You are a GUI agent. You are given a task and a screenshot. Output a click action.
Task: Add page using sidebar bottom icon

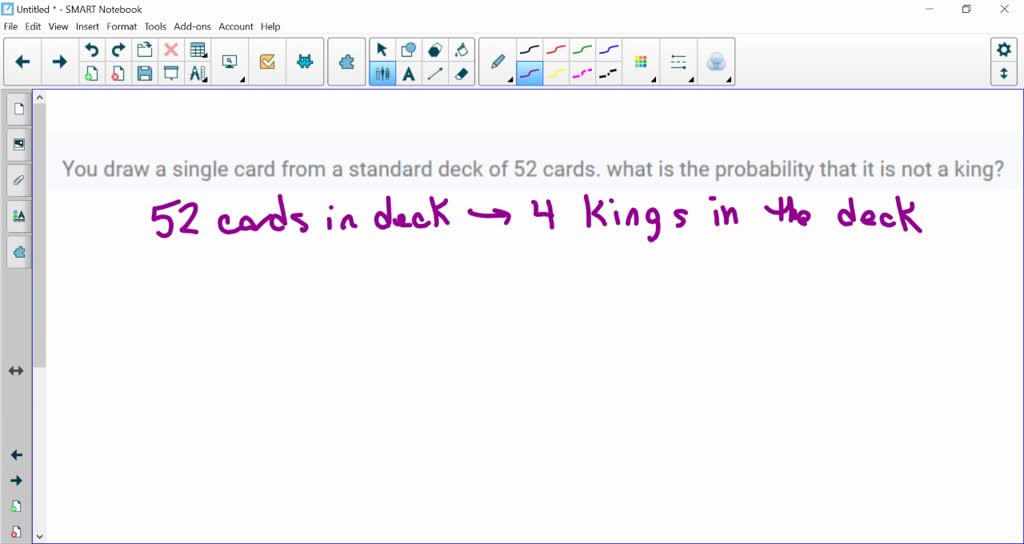tap(16, 506)
